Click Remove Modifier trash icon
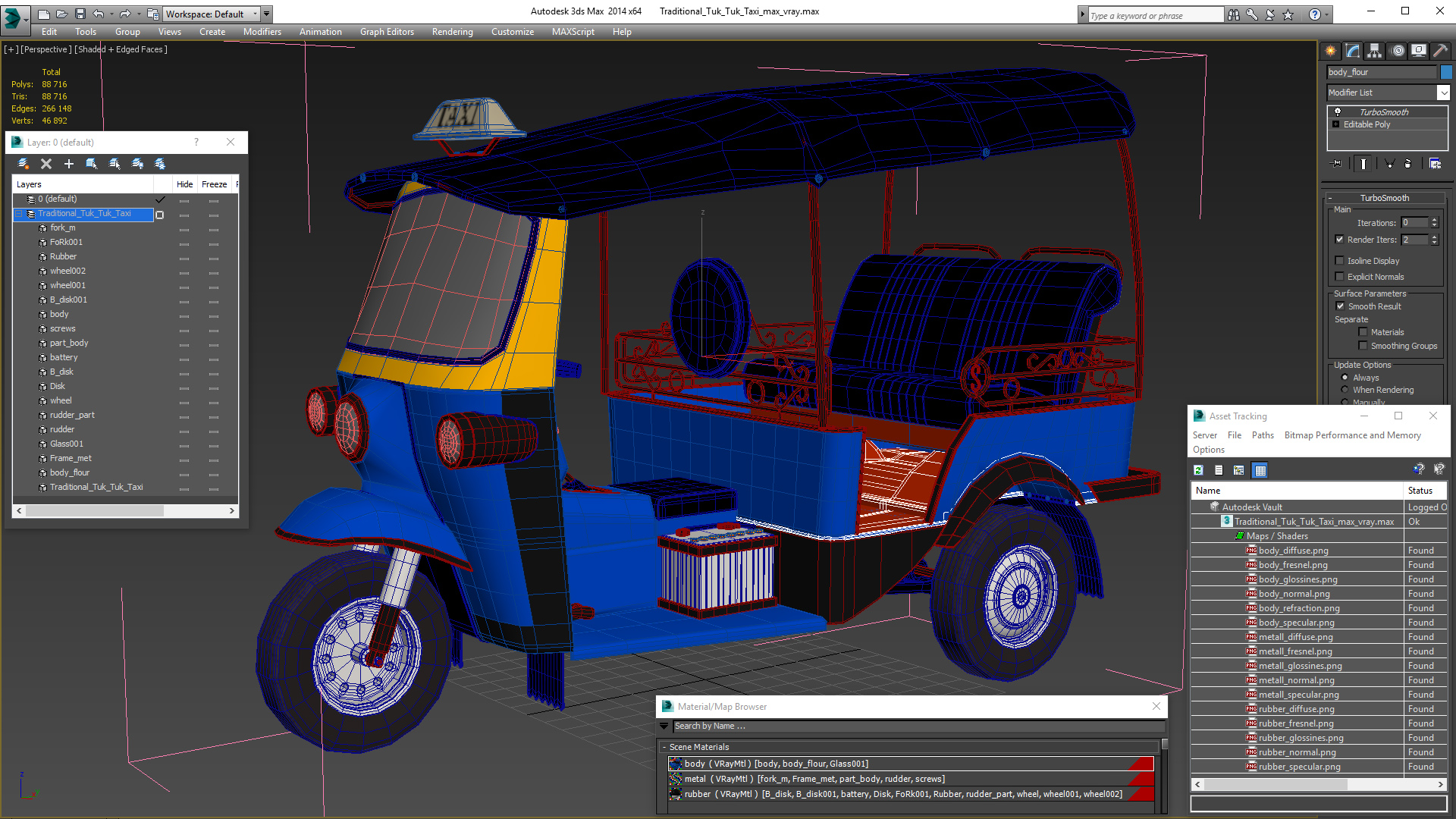 coord(1408,163)
